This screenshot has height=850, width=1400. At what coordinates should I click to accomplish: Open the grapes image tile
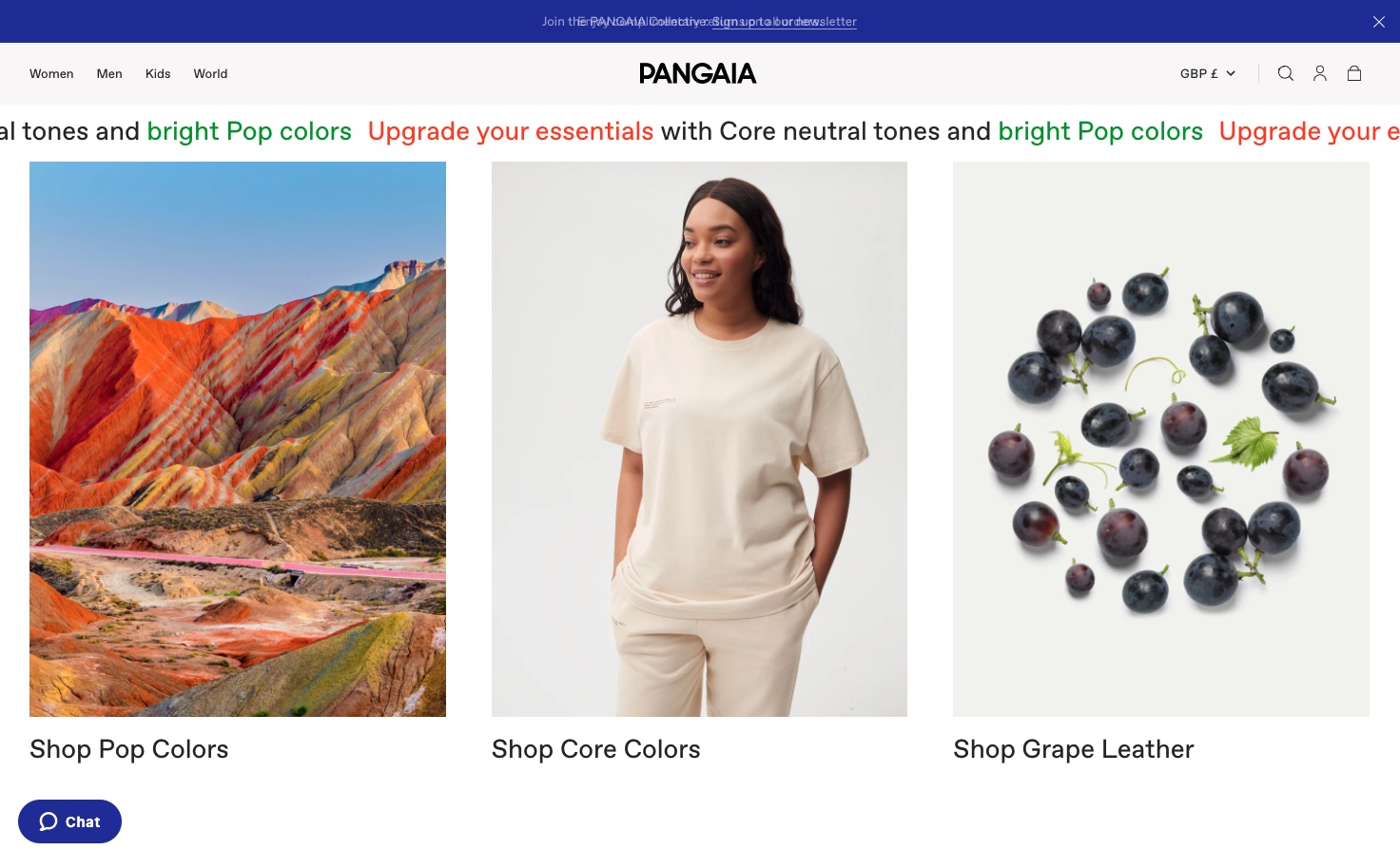click(1161, 439)
